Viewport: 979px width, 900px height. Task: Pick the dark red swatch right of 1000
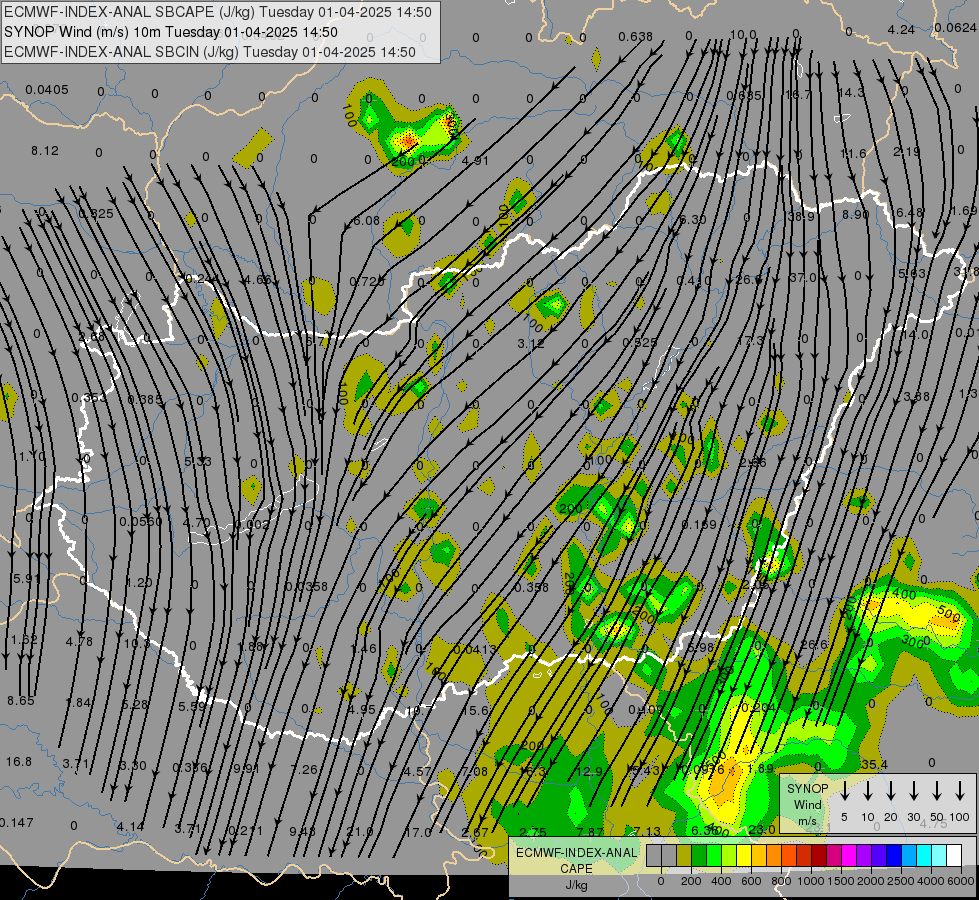(819, 855)
